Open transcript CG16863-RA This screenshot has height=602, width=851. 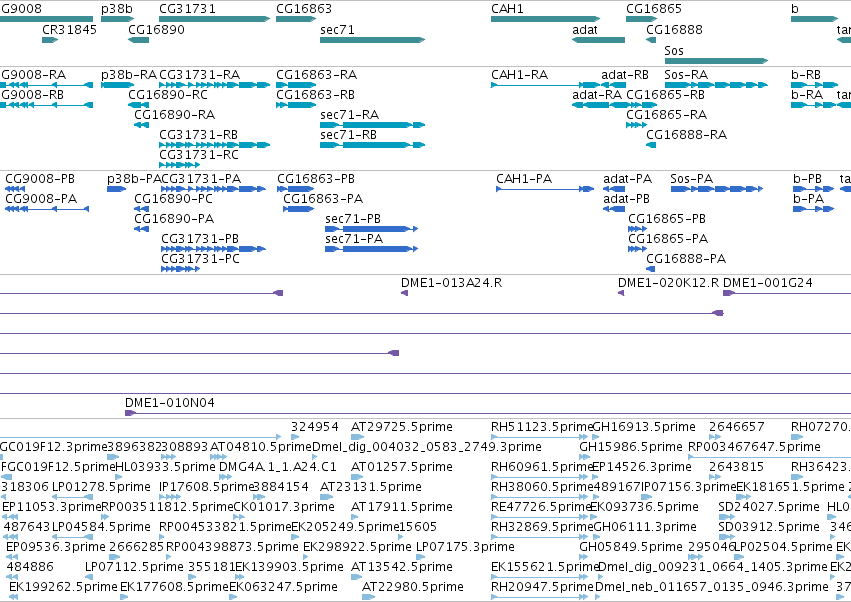316,74
